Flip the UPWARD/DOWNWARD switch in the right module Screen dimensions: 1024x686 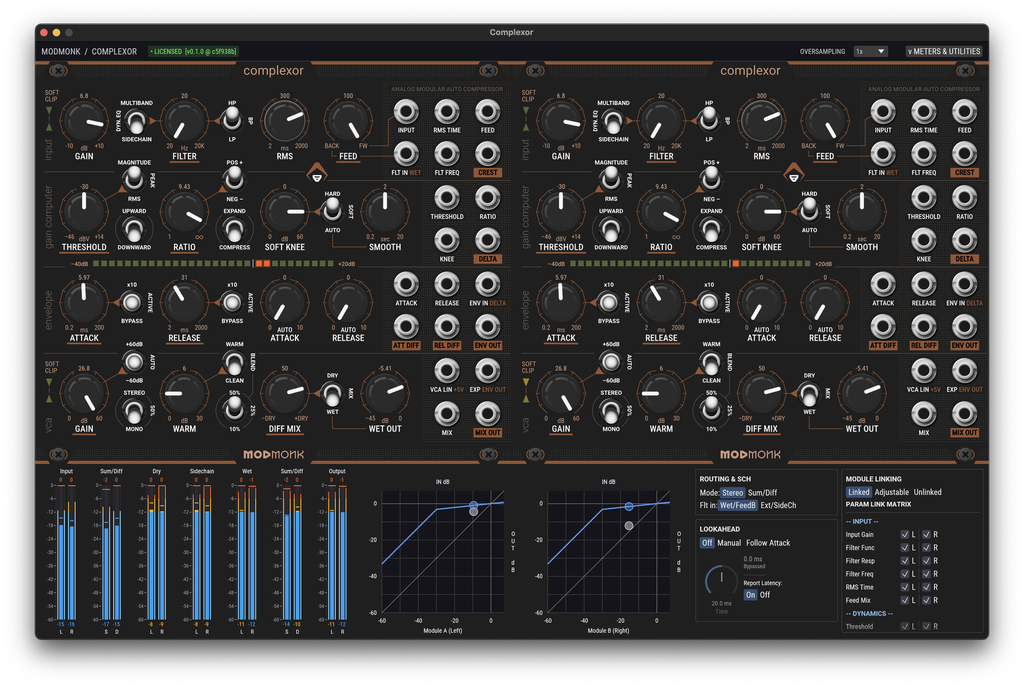click(611, 230)
